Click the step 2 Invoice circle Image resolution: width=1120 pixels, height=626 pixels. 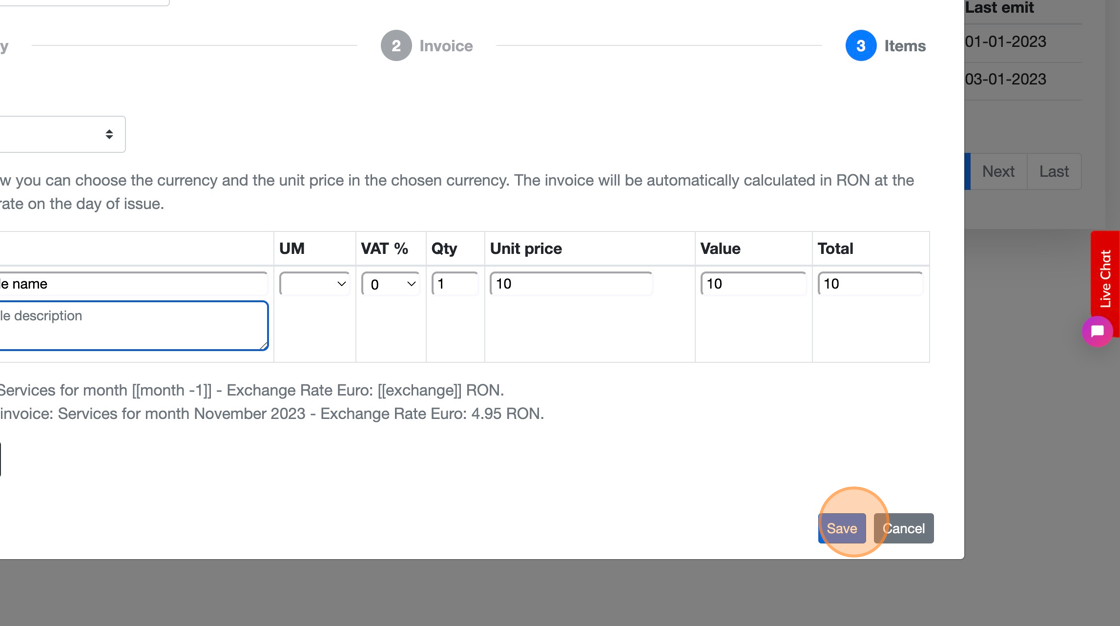[x=396, y=46]
